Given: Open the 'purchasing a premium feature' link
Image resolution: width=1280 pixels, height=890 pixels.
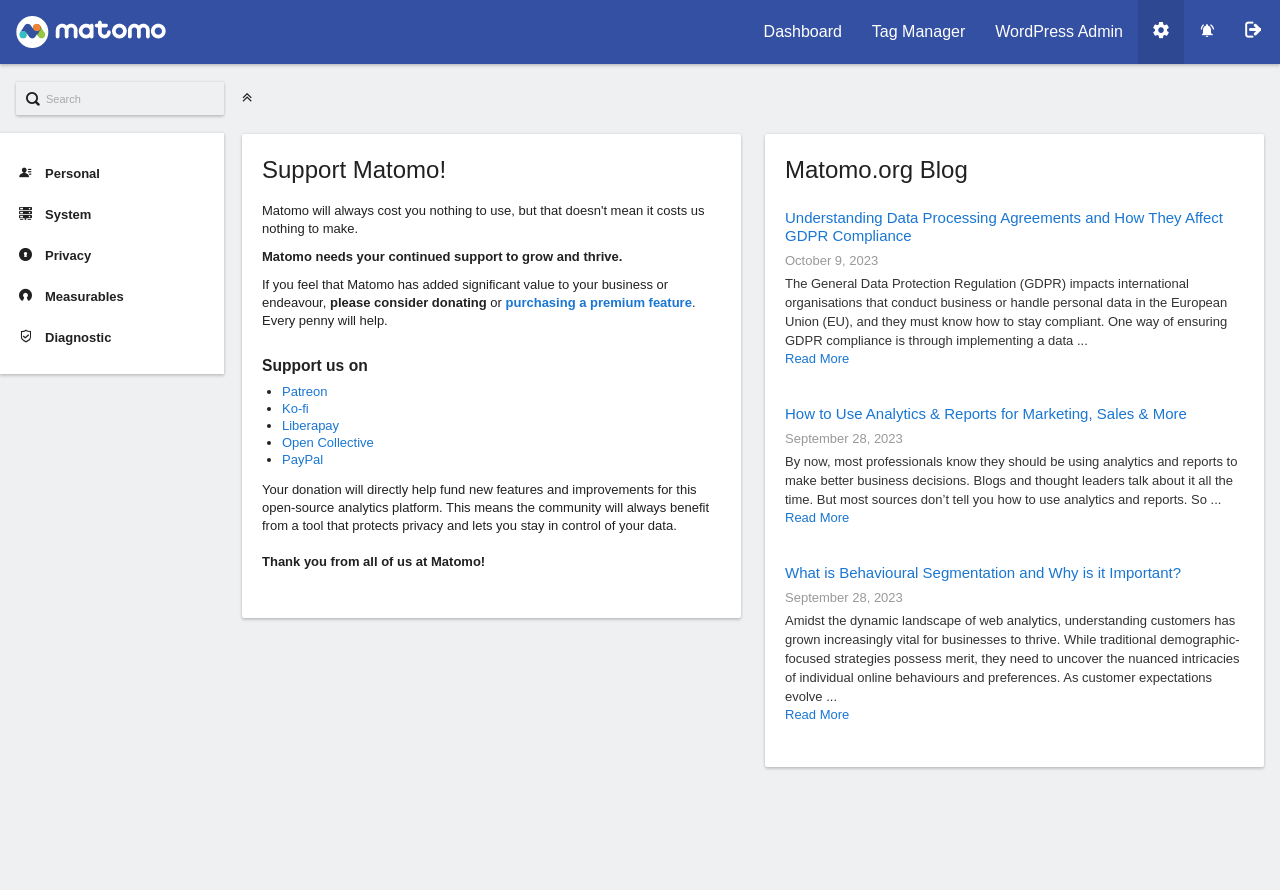Looking at the screenshot, I should 598,303.
